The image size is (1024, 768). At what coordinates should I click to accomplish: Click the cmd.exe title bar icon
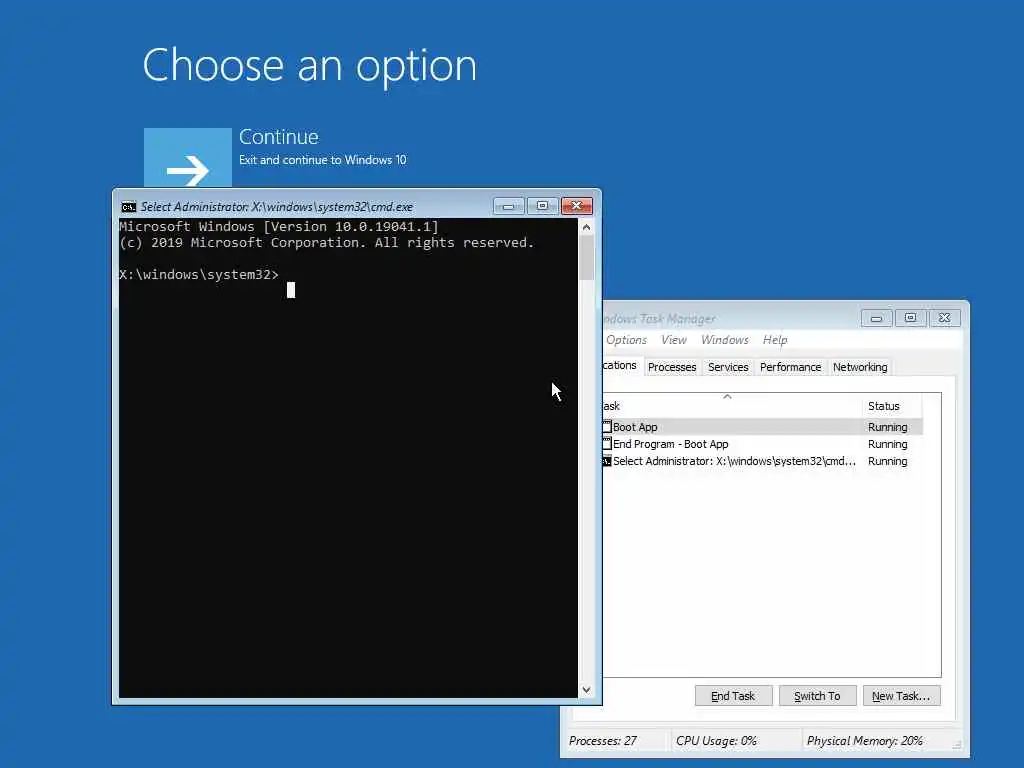[129, 207]
